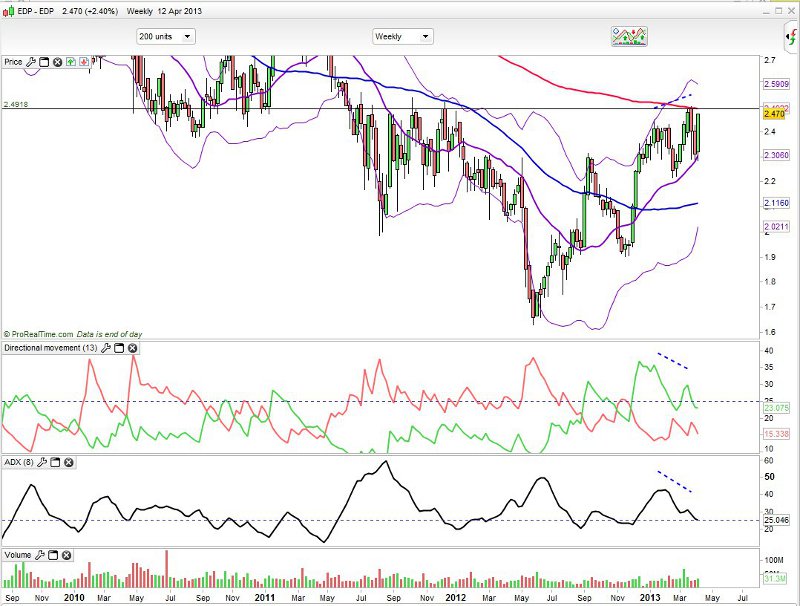Screen dimensions: 800x606
Task: Click the Directional movement (13) label
Action: [x=51, y=348]
